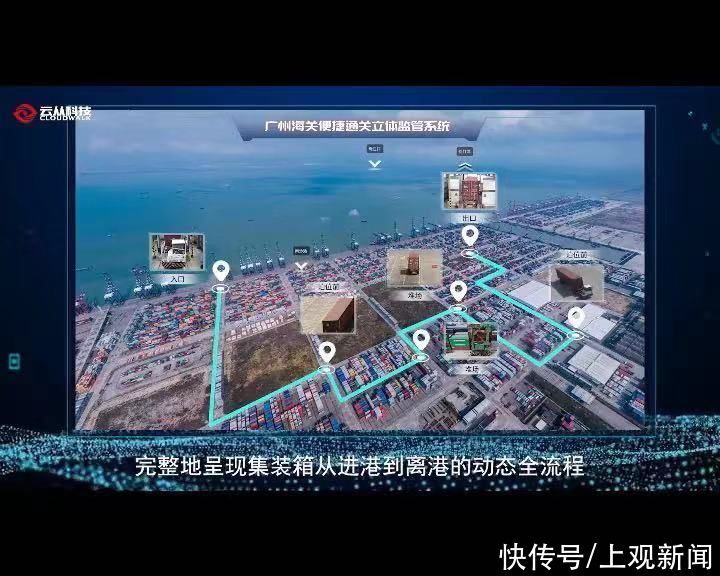This screenshot has height=576, width=720.
Task: Click the subtitle 完整地呈现集装箱从进港到离港的动态全流程
Action: point(360,466)
